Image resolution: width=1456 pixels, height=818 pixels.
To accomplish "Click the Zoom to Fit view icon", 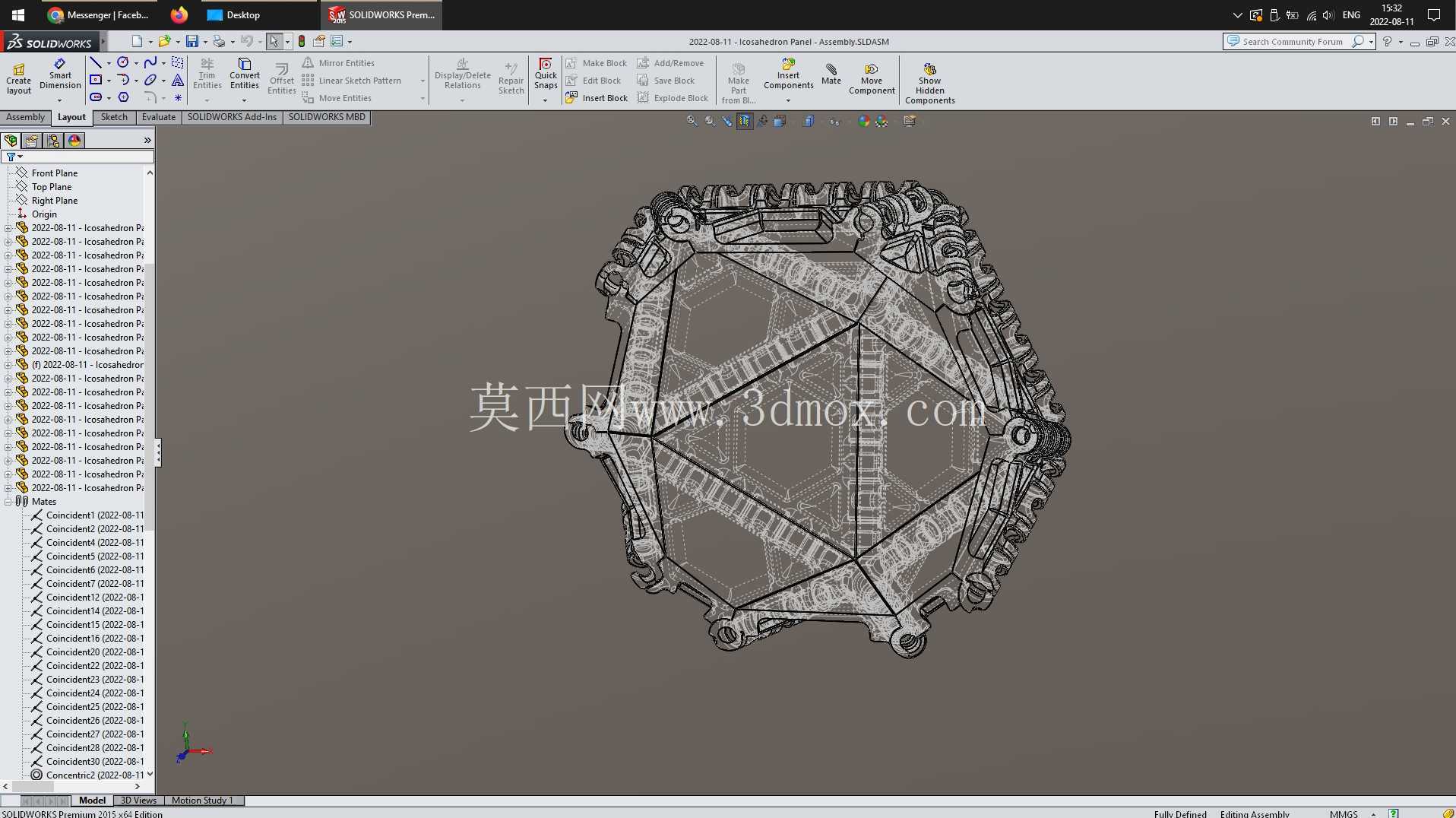I will 692,121.
